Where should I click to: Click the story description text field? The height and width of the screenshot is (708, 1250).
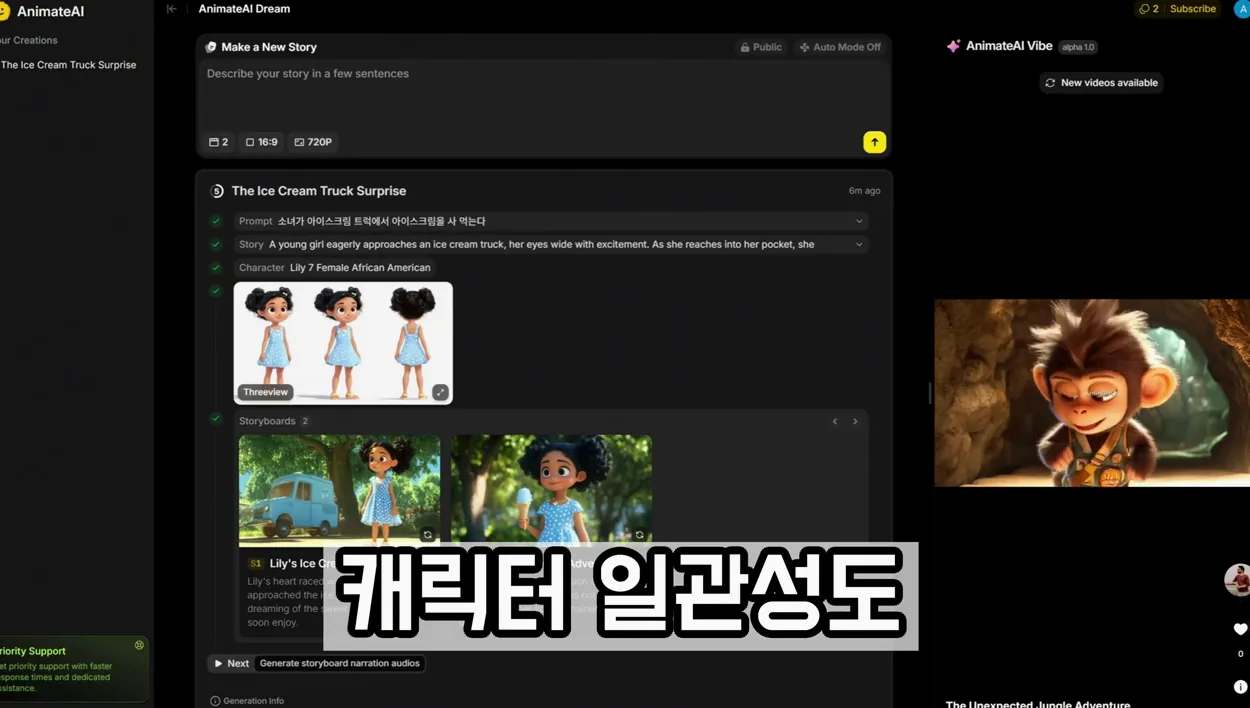coord(543,95)
